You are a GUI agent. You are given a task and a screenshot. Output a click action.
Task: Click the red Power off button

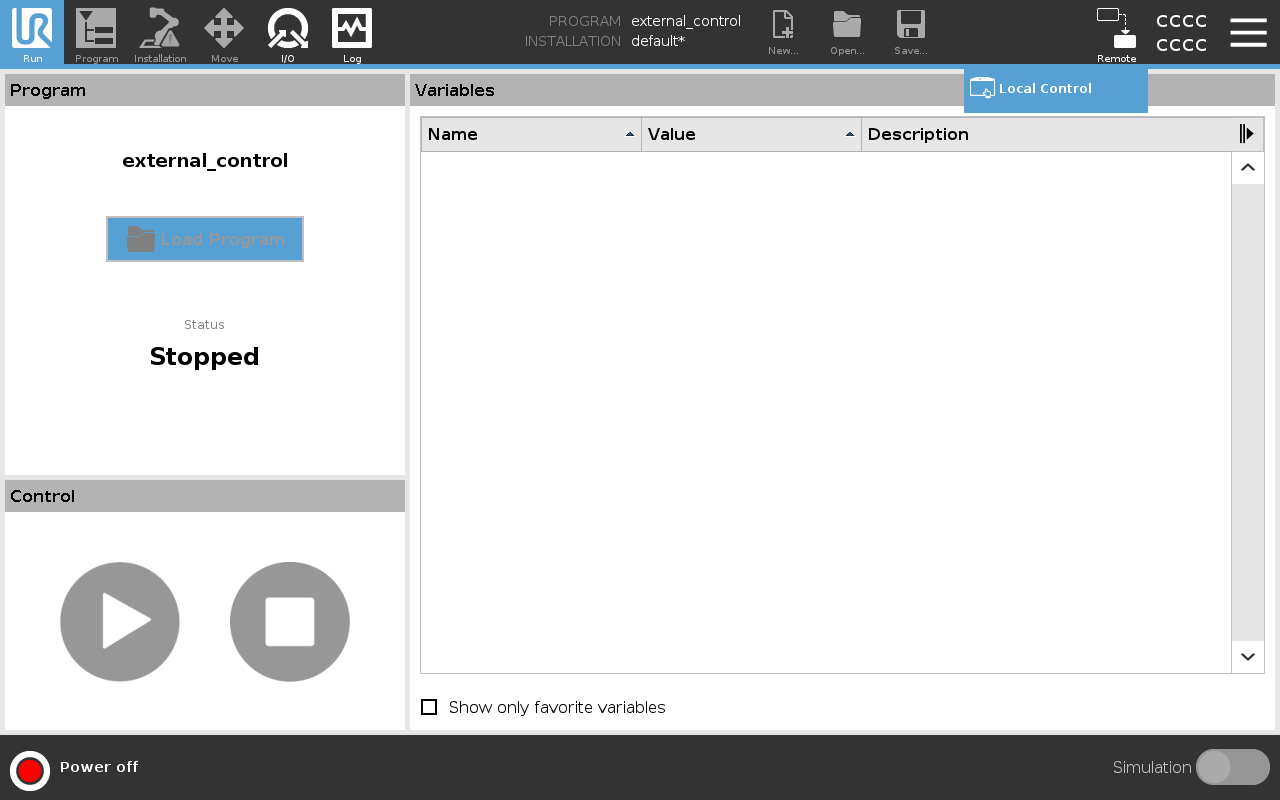tap(30, 770)
